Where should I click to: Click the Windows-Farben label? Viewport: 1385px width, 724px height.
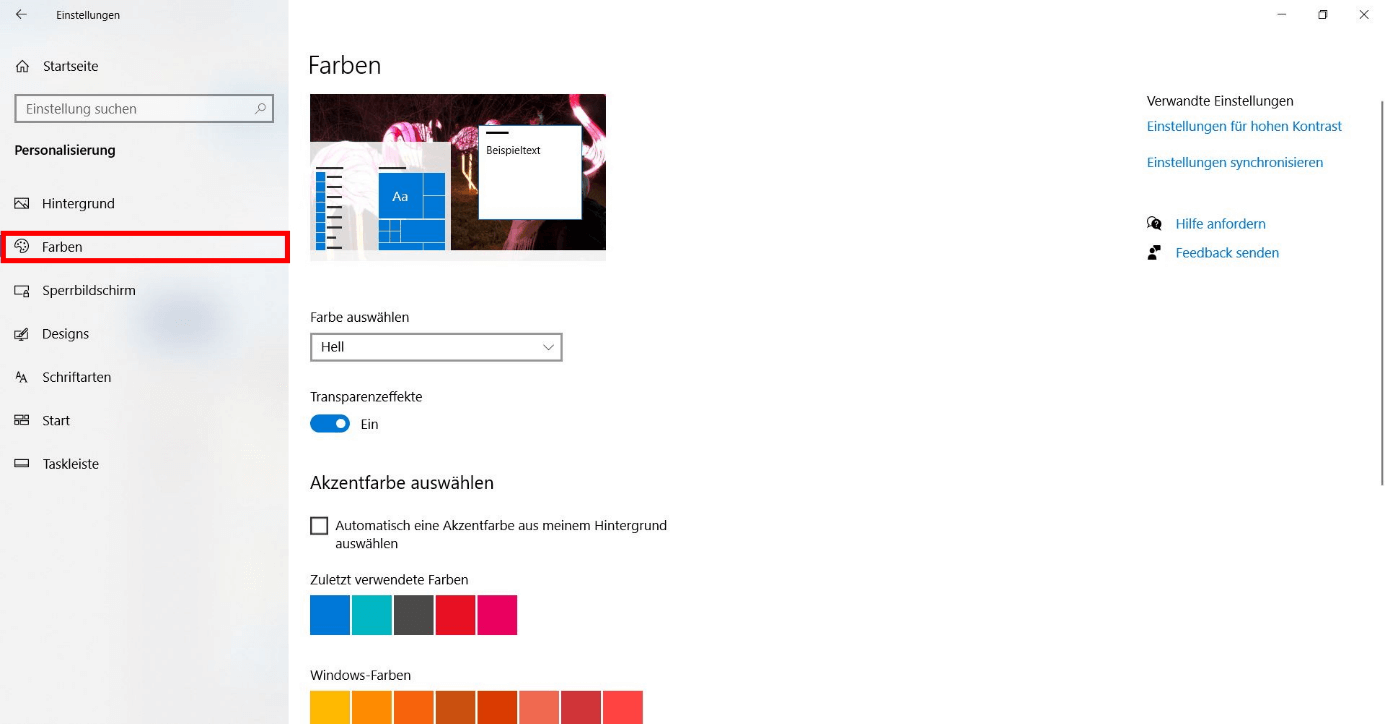click(x=360, y=675)
